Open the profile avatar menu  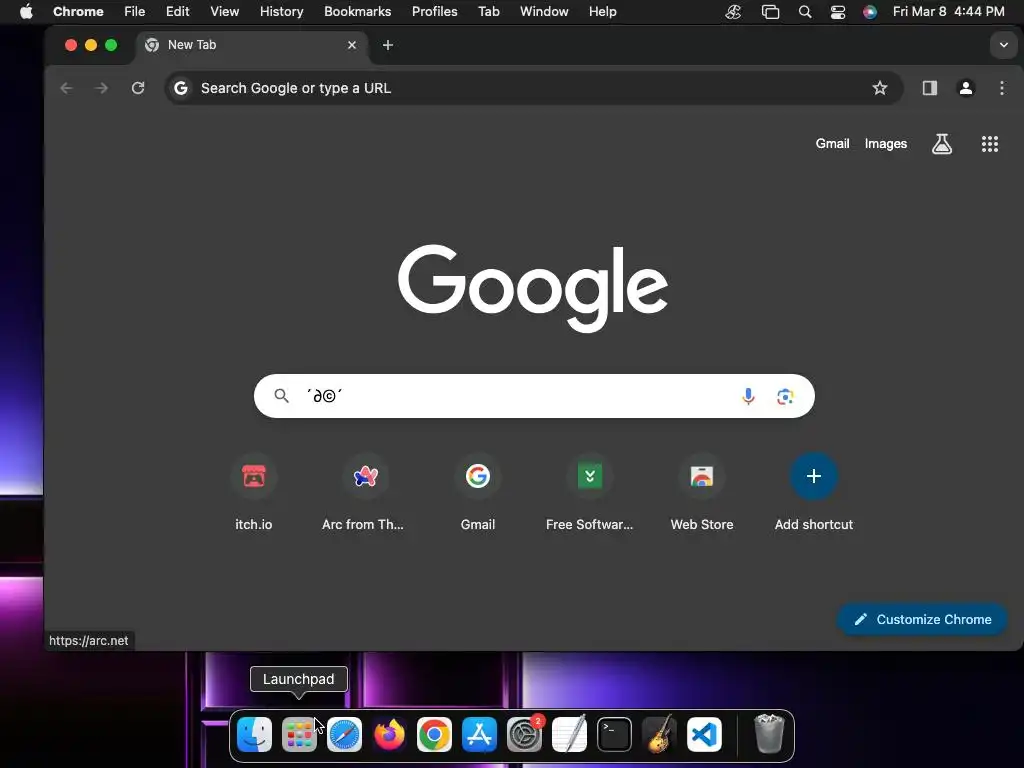tap(966, 88)
